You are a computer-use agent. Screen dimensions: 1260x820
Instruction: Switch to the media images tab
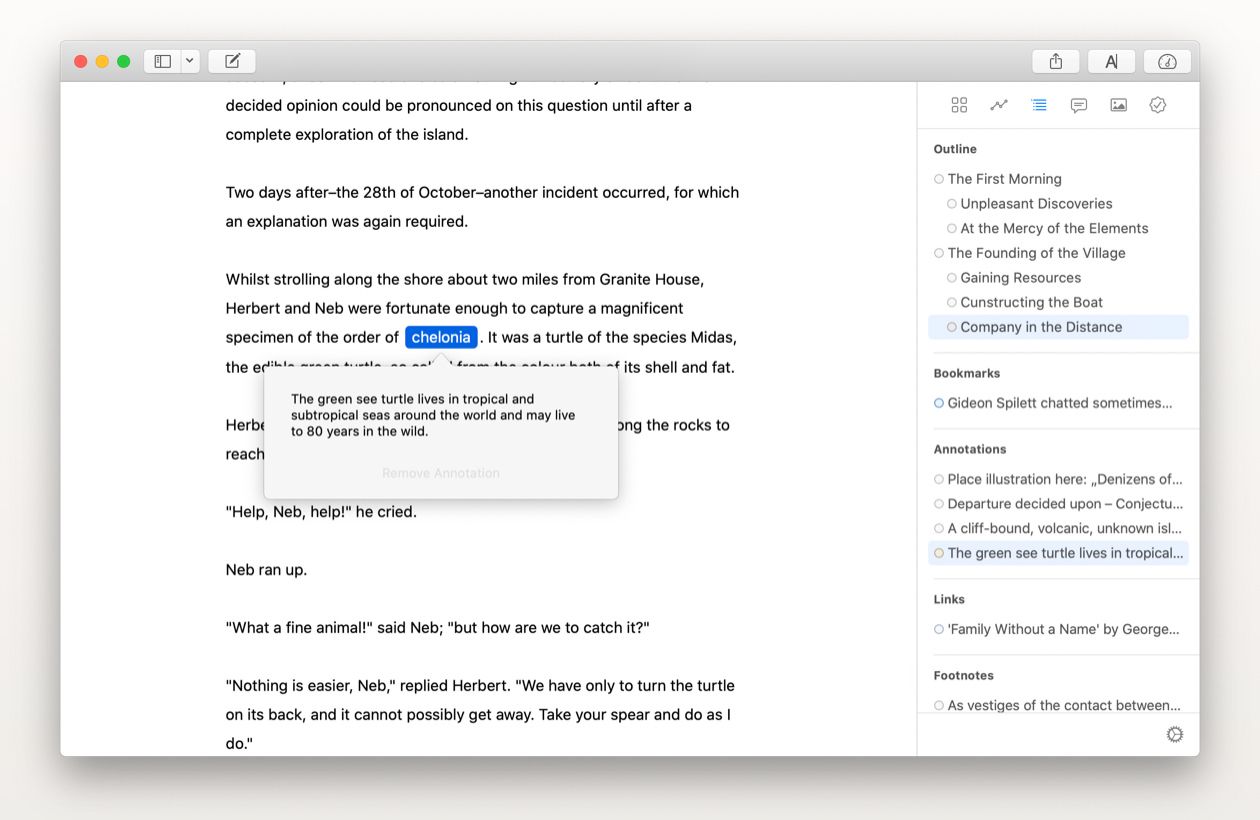pos(1118,105)
